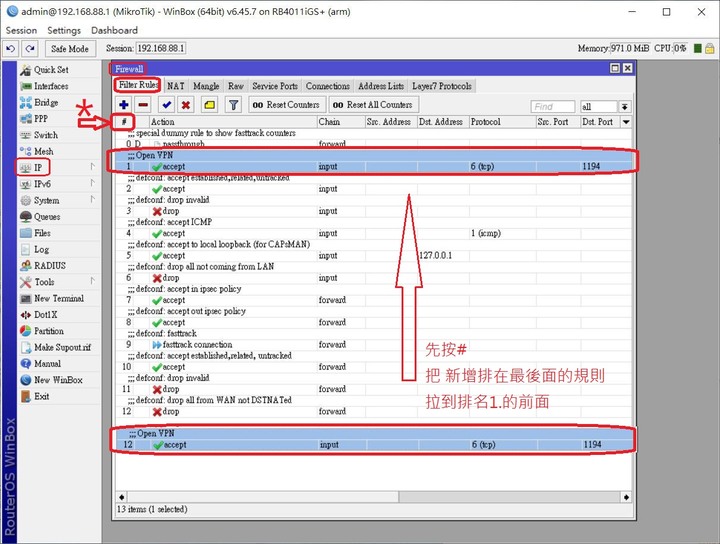
Task: Select rule 9 fasttrack connection row
Action: [373, 345]
